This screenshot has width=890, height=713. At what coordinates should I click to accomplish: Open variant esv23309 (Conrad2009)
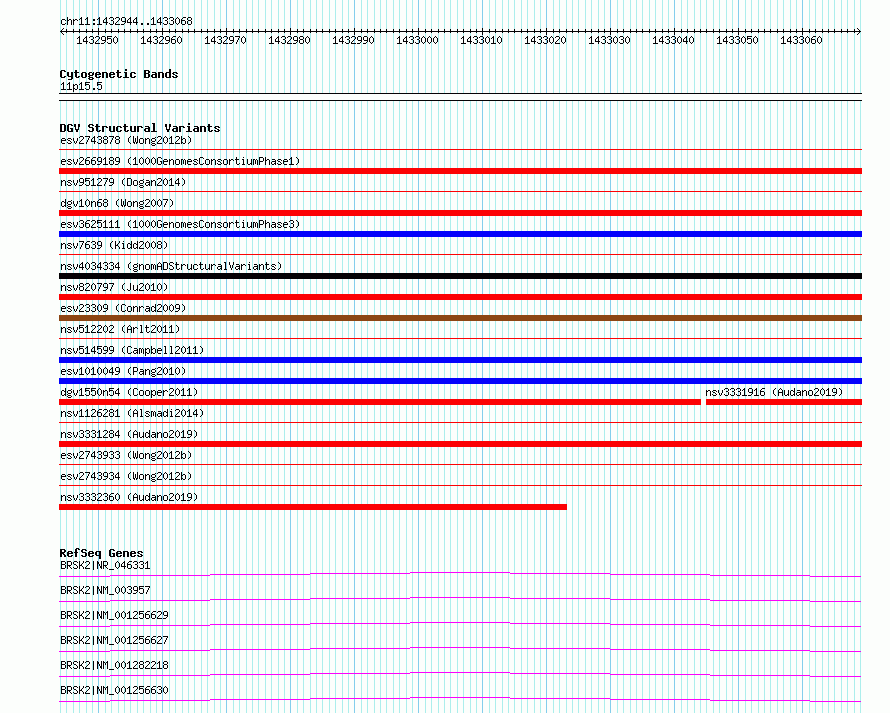coord(123,308)
